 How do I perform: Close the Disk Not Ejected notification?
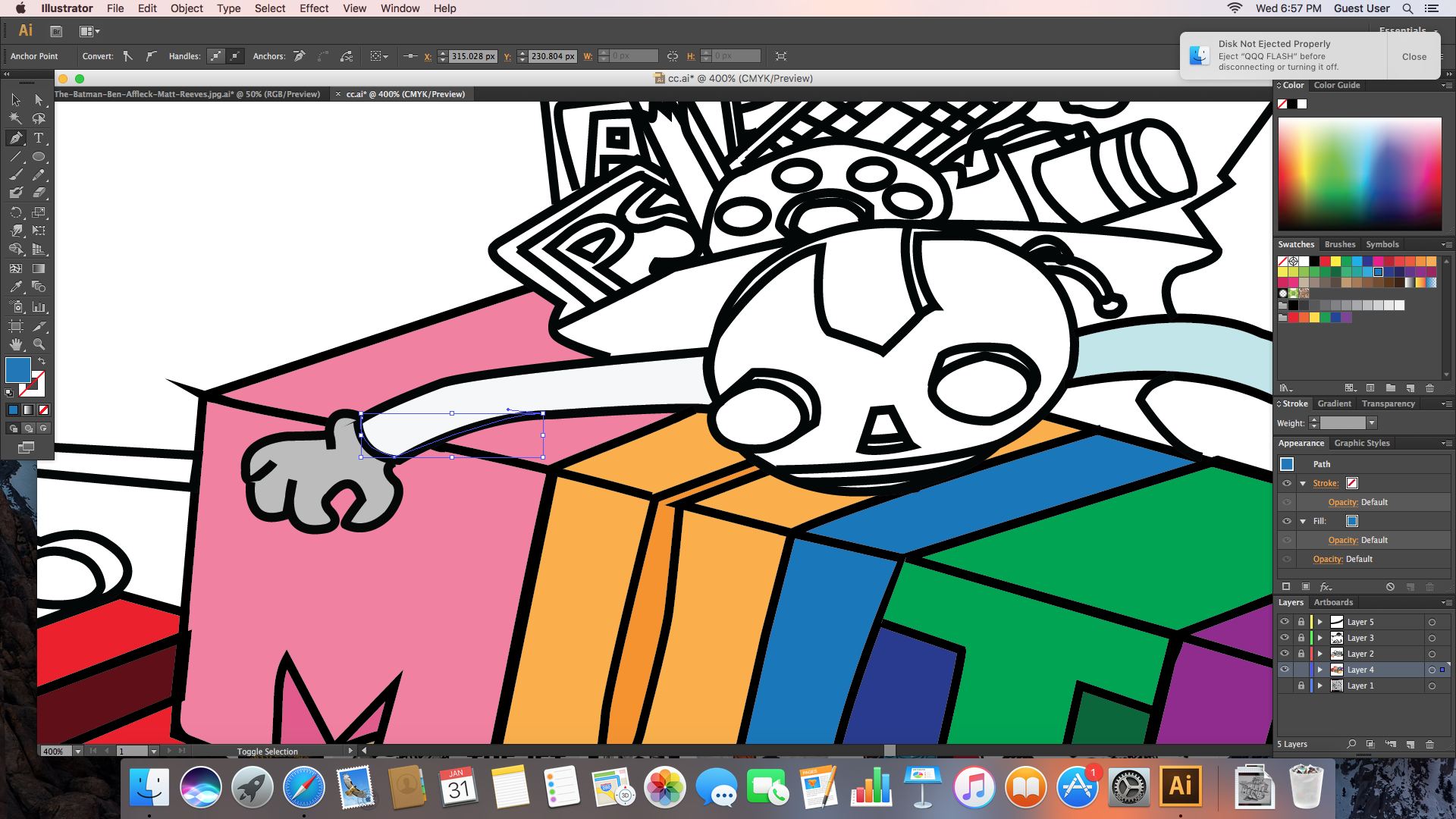(x=1414, y=57)
